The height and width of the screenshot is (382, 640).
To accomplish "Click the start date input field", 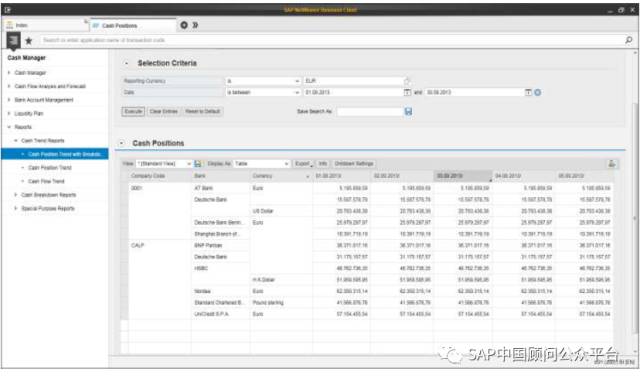I will coord(353,93).
